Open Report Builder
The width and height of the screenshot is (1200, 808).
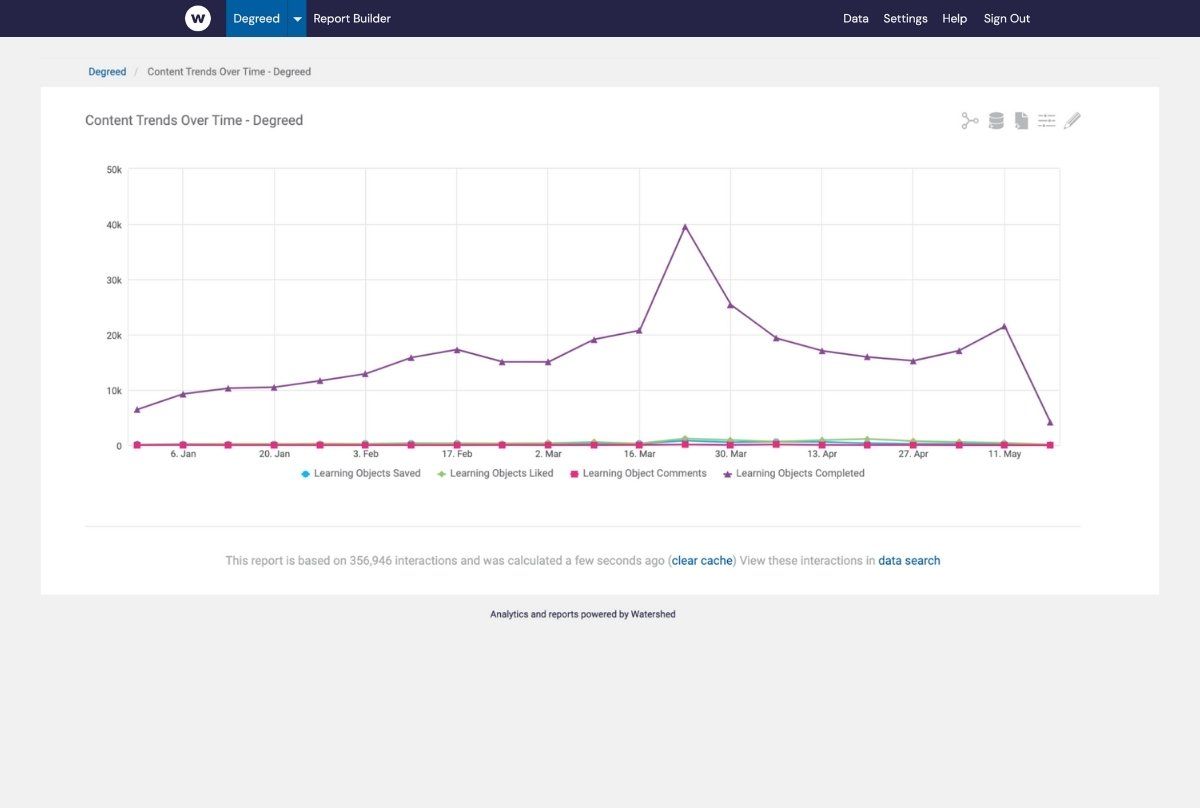pos(352,18)
